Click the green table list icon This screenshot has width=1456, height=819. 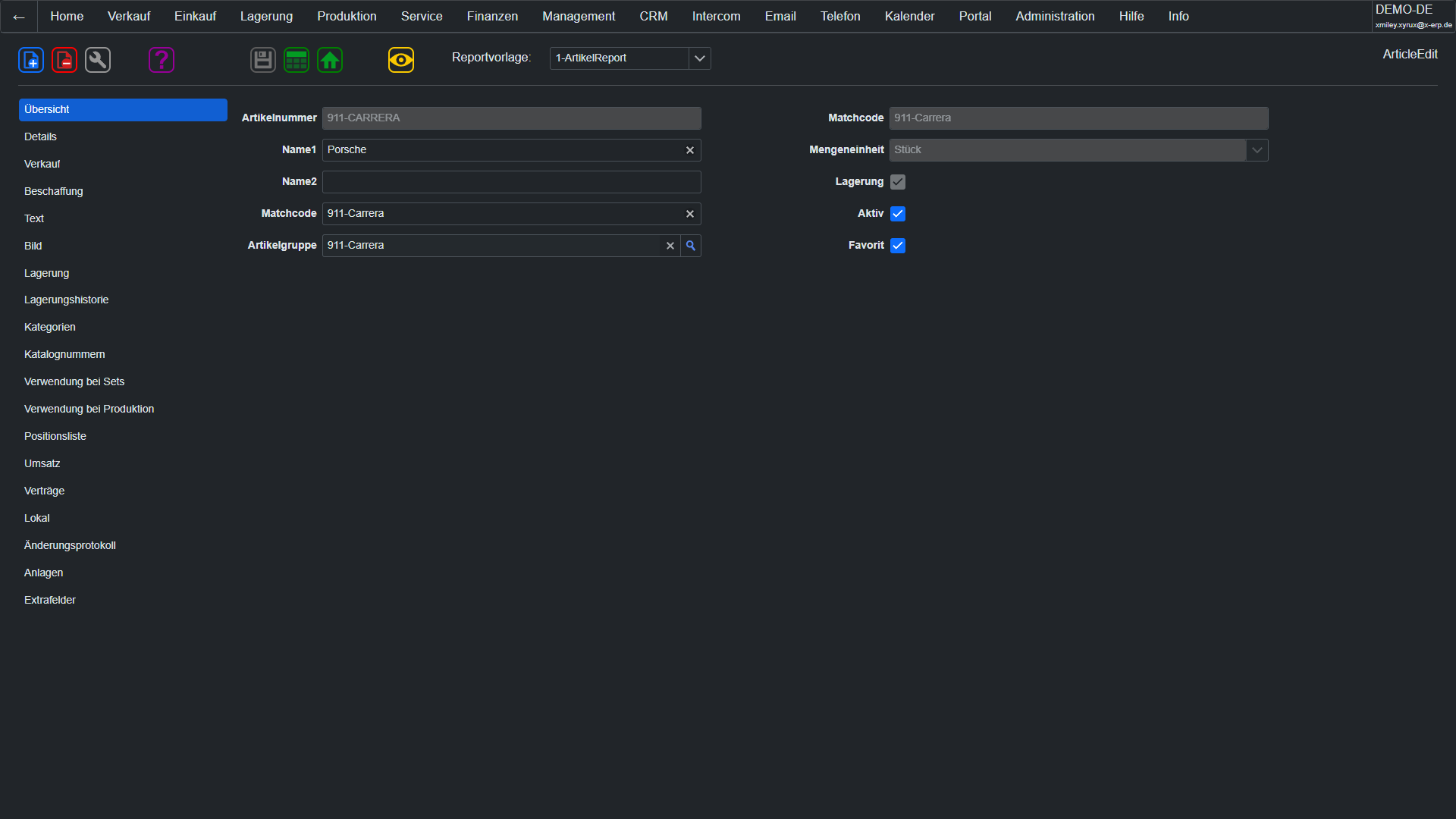coord(297,60)
